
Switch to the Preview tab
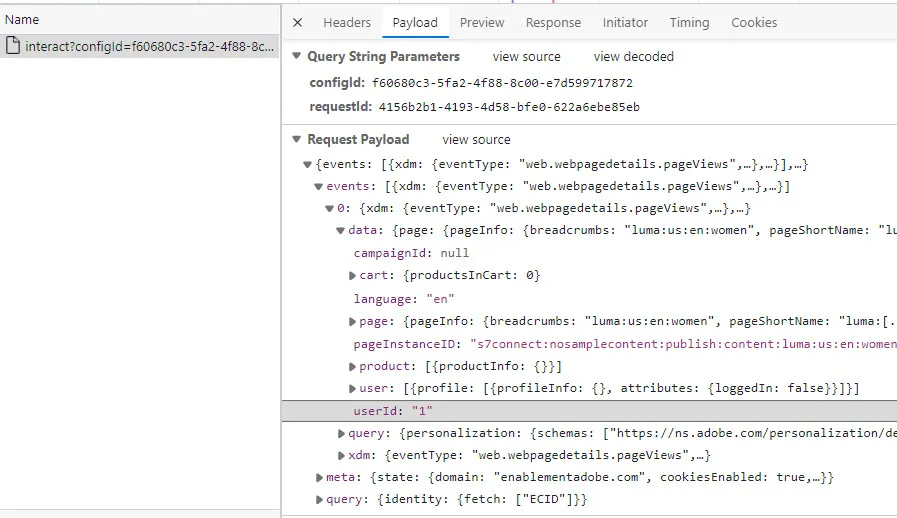point(482,23)
